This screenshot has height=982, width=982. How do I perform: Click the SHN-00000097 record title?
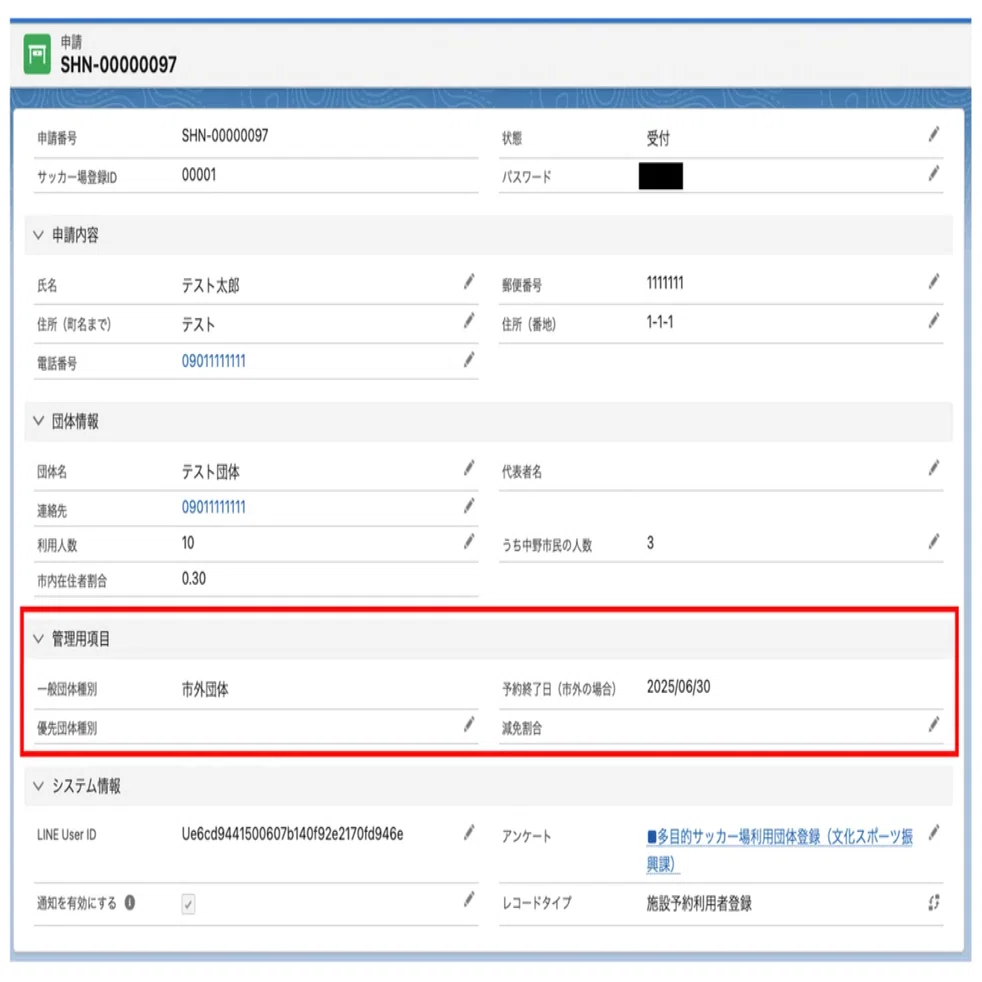point(118,64)
